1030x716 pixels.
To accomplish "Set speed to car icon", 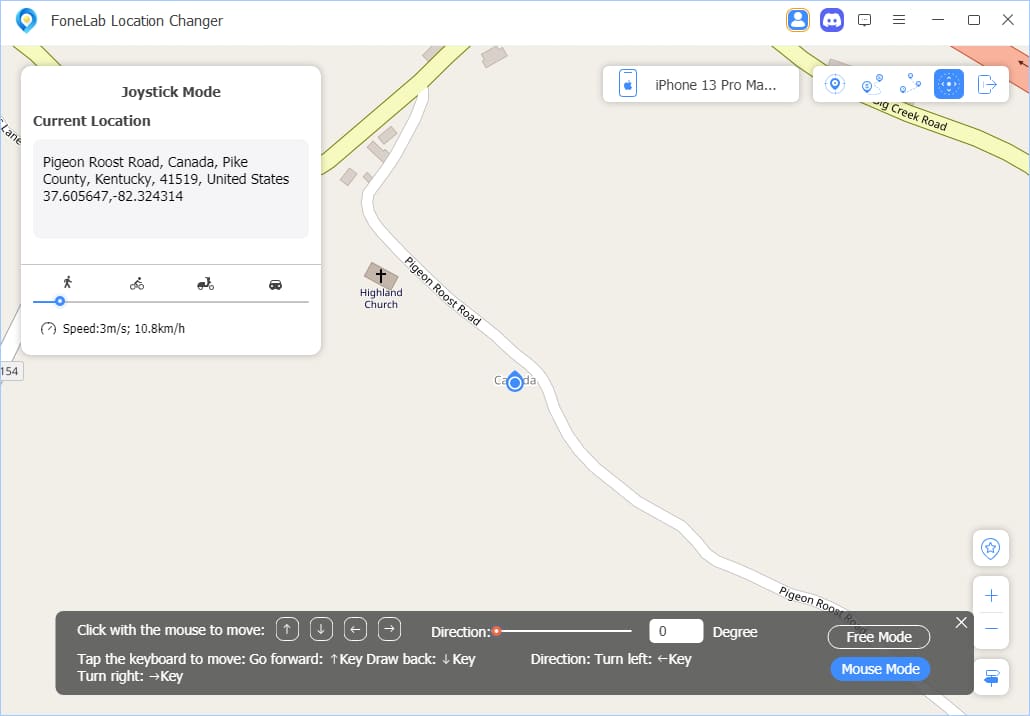I will click(x=275, y=284).
